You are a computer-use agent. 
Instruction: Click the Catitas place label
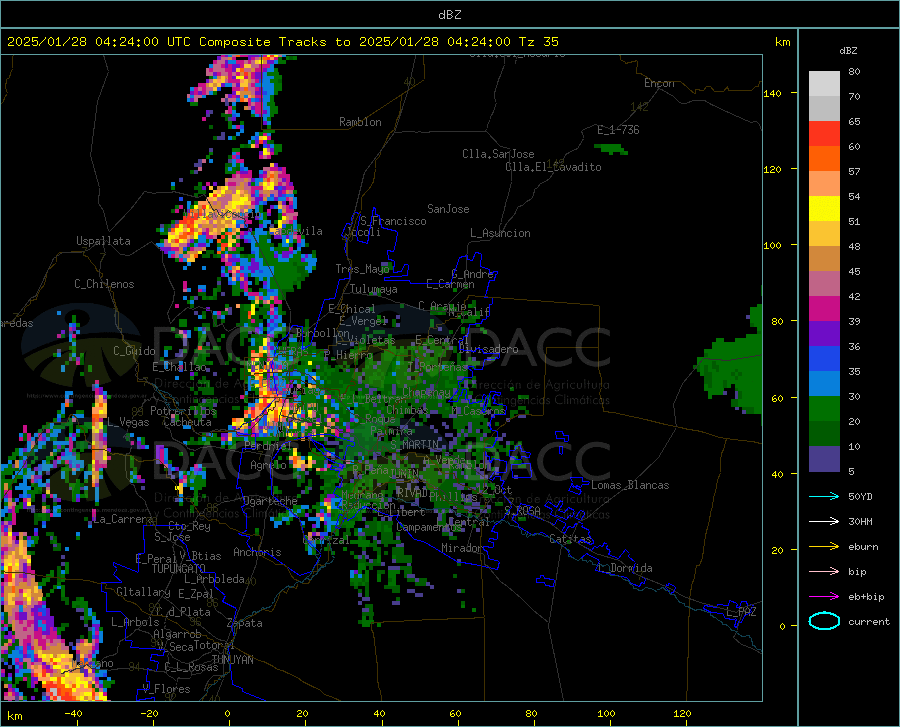[x=571, y=539]
